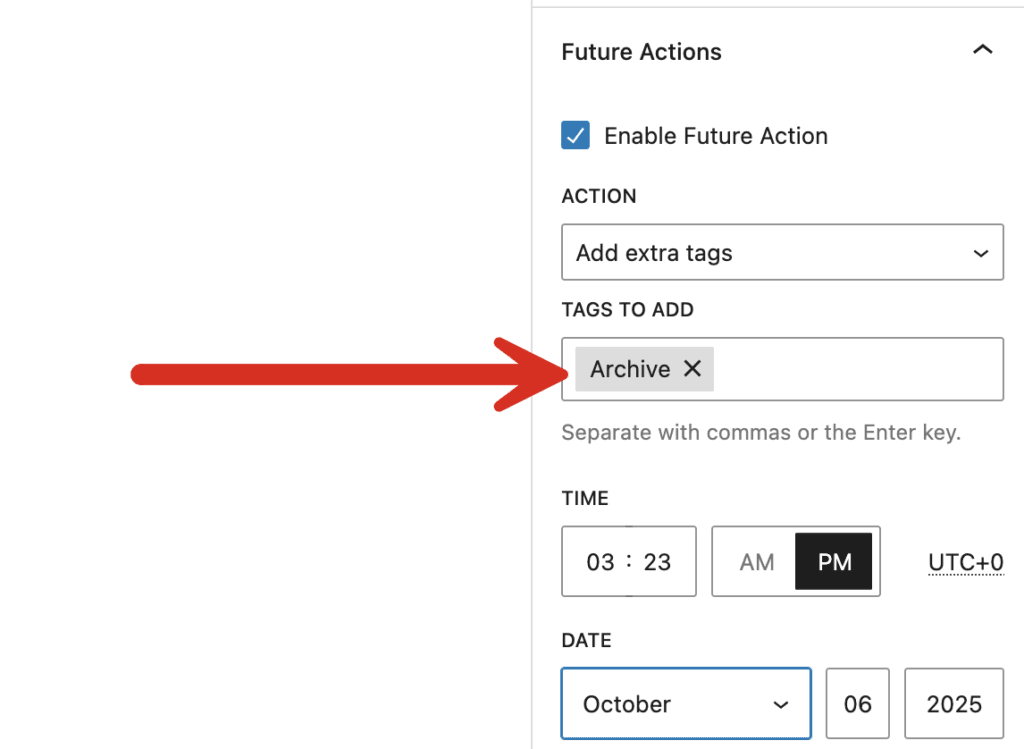Disable the Enable Future Action checkbox
This screenshot has width=1024, height=749.
tap(575, 135)
